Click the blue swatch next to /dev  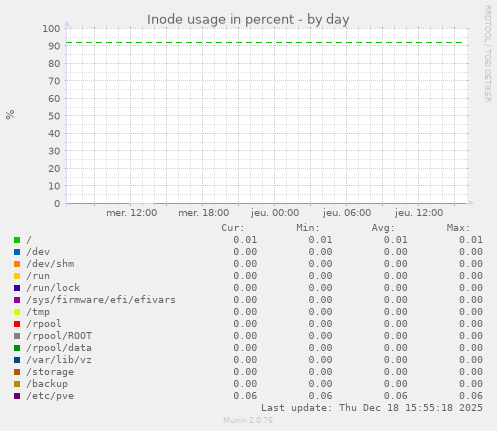(x=17, y=252)
